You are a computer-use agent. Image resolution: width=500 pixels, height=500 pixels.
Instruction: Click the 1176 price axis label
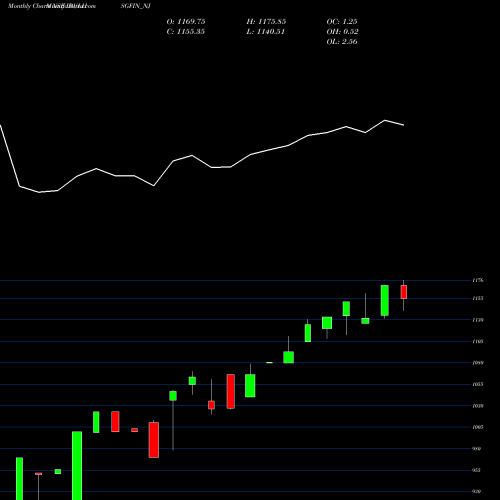(478, 280)
